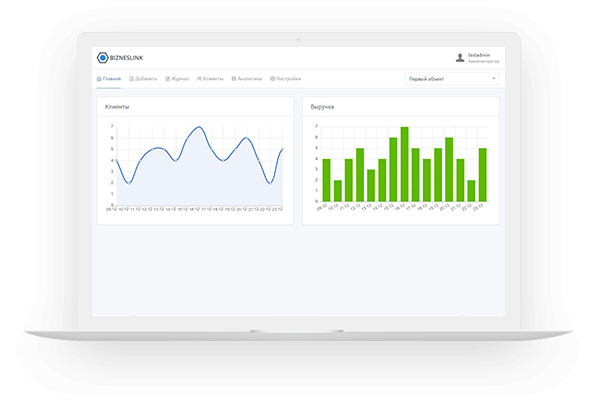Click the Клиенты chart panel header
Viewport: 596px width, 403px height.
(195, 107)
